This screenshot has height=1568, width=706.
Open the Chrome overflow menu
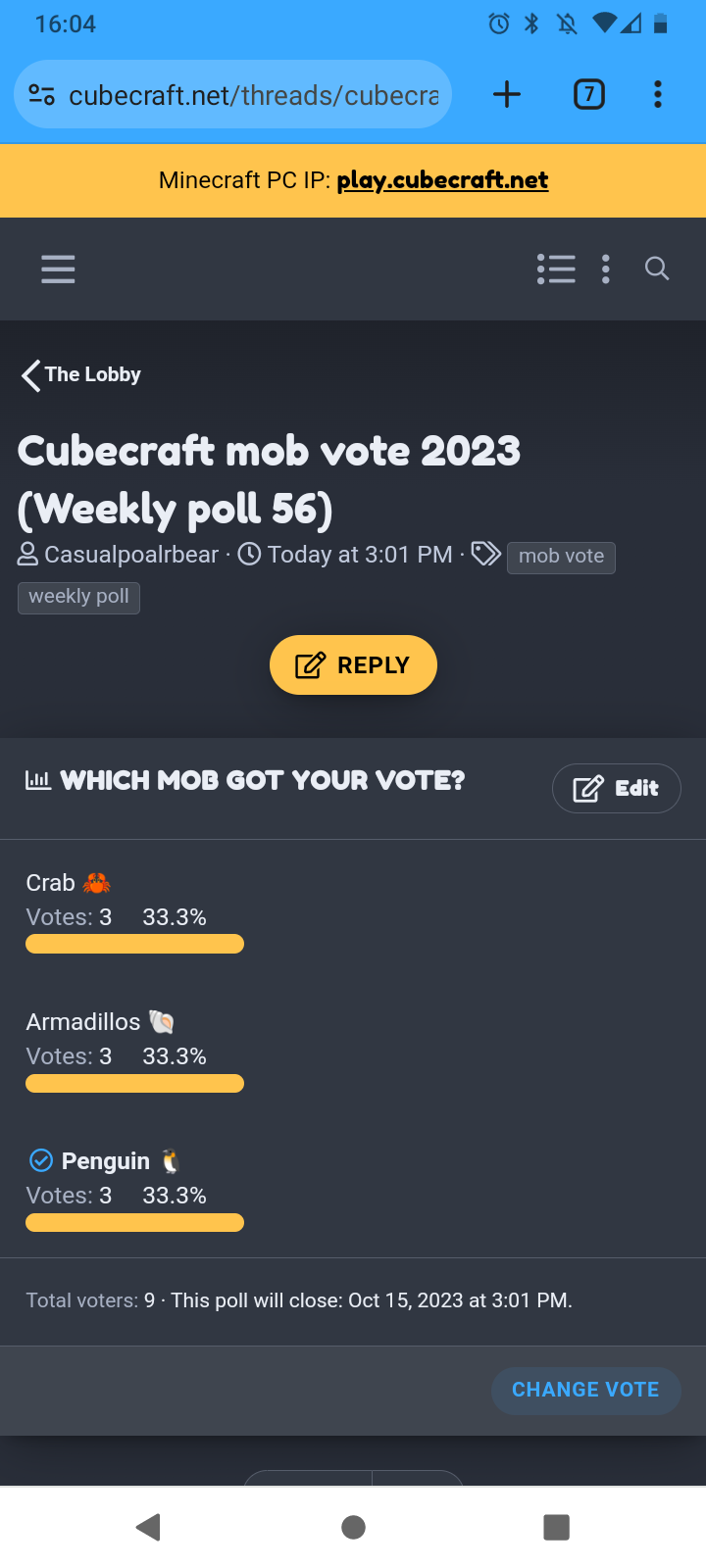658,95
